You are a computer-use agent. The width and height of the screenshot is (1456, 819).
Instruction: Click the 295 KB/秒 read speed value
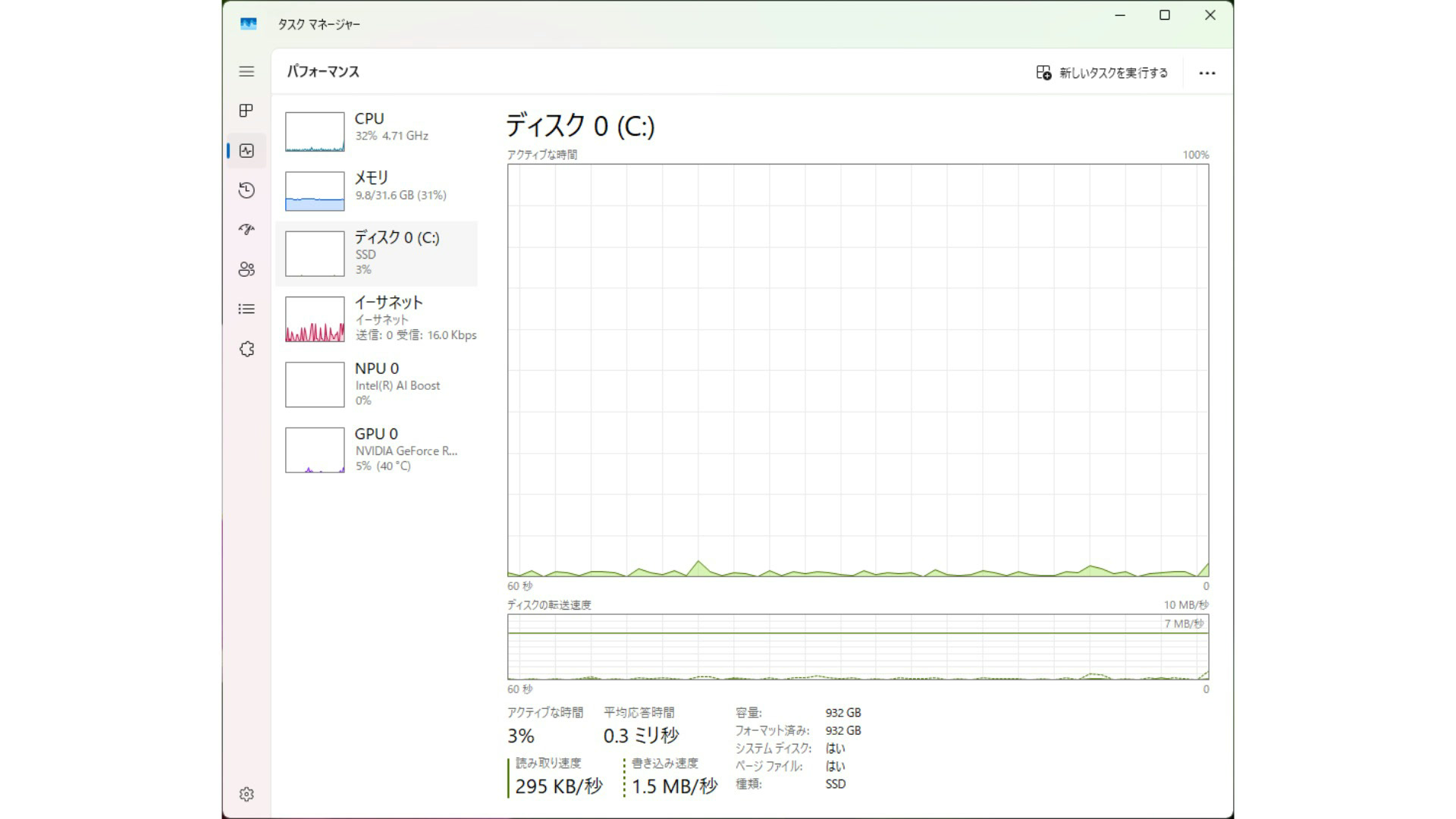559,786
